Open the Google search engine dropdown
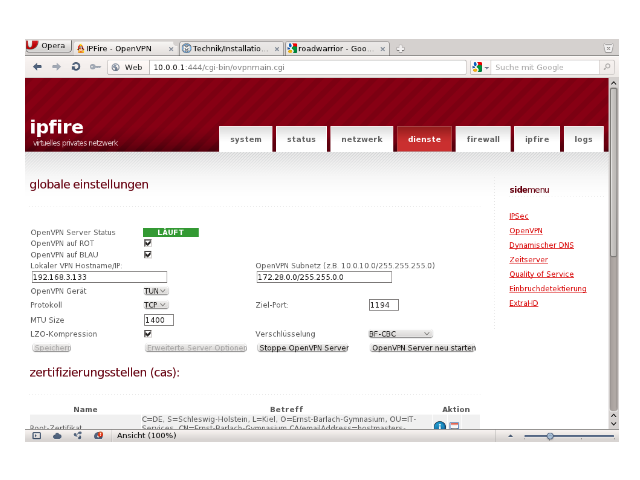Screen dimensions: 640x480 coord(480,67)
